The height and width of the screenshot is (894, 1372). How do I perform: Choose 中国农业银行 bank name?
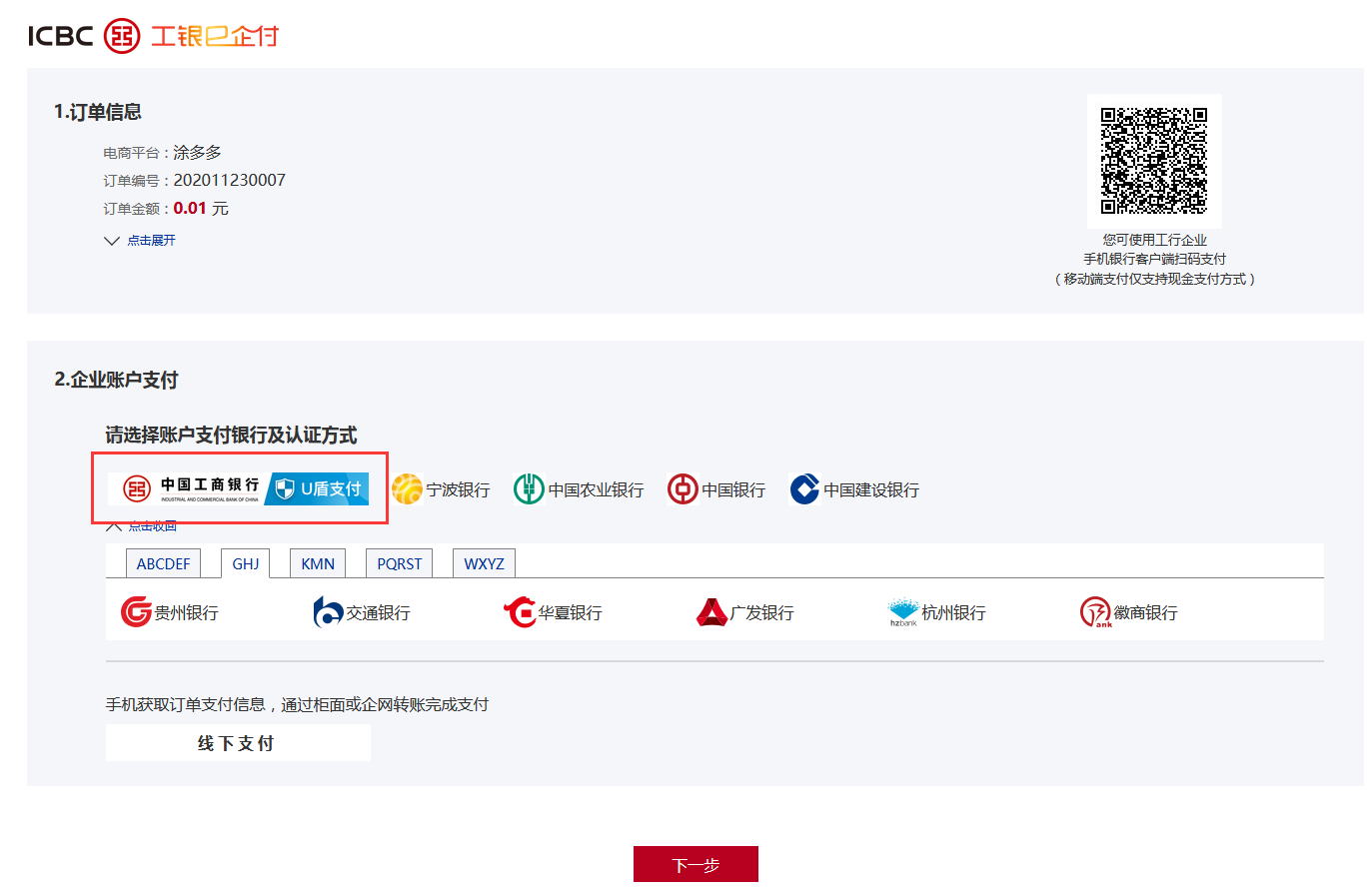(x=596, y=489)
